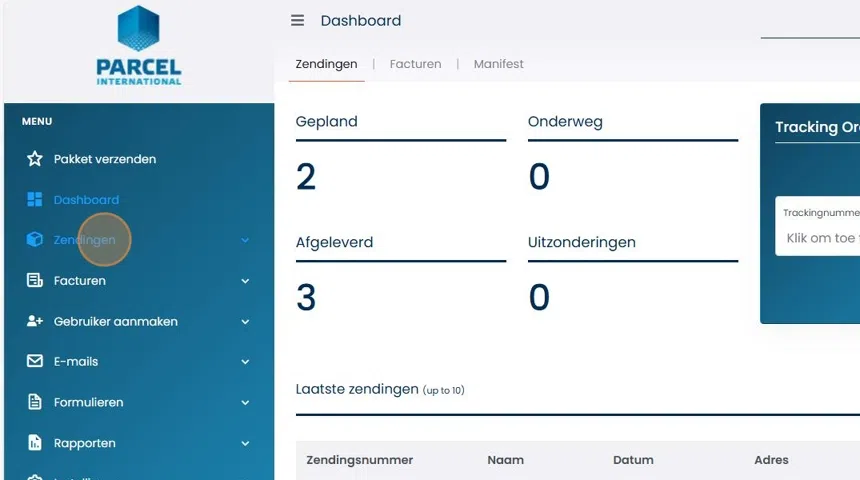Expand the E-mails chevron
The image size is (860, 480).
245,362
